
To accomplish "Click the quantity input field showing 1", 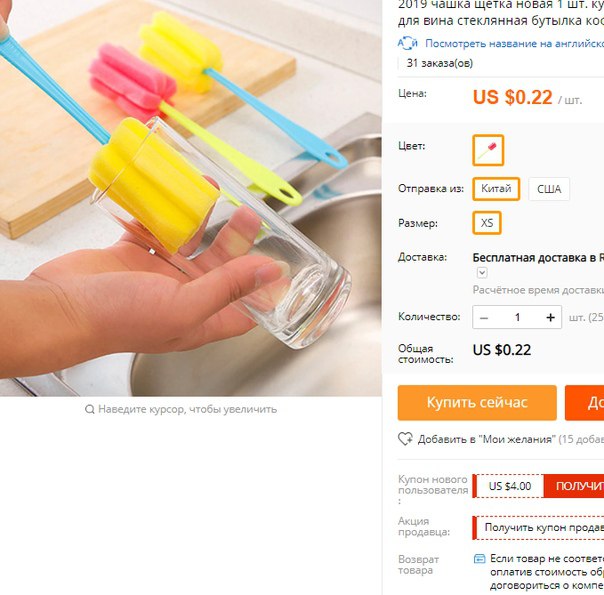I will tap(517, 317).
